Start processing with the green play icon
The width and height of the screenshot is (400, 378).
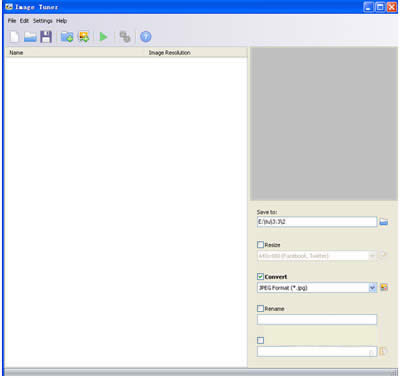pyautogui.click(x=103, y=37)
